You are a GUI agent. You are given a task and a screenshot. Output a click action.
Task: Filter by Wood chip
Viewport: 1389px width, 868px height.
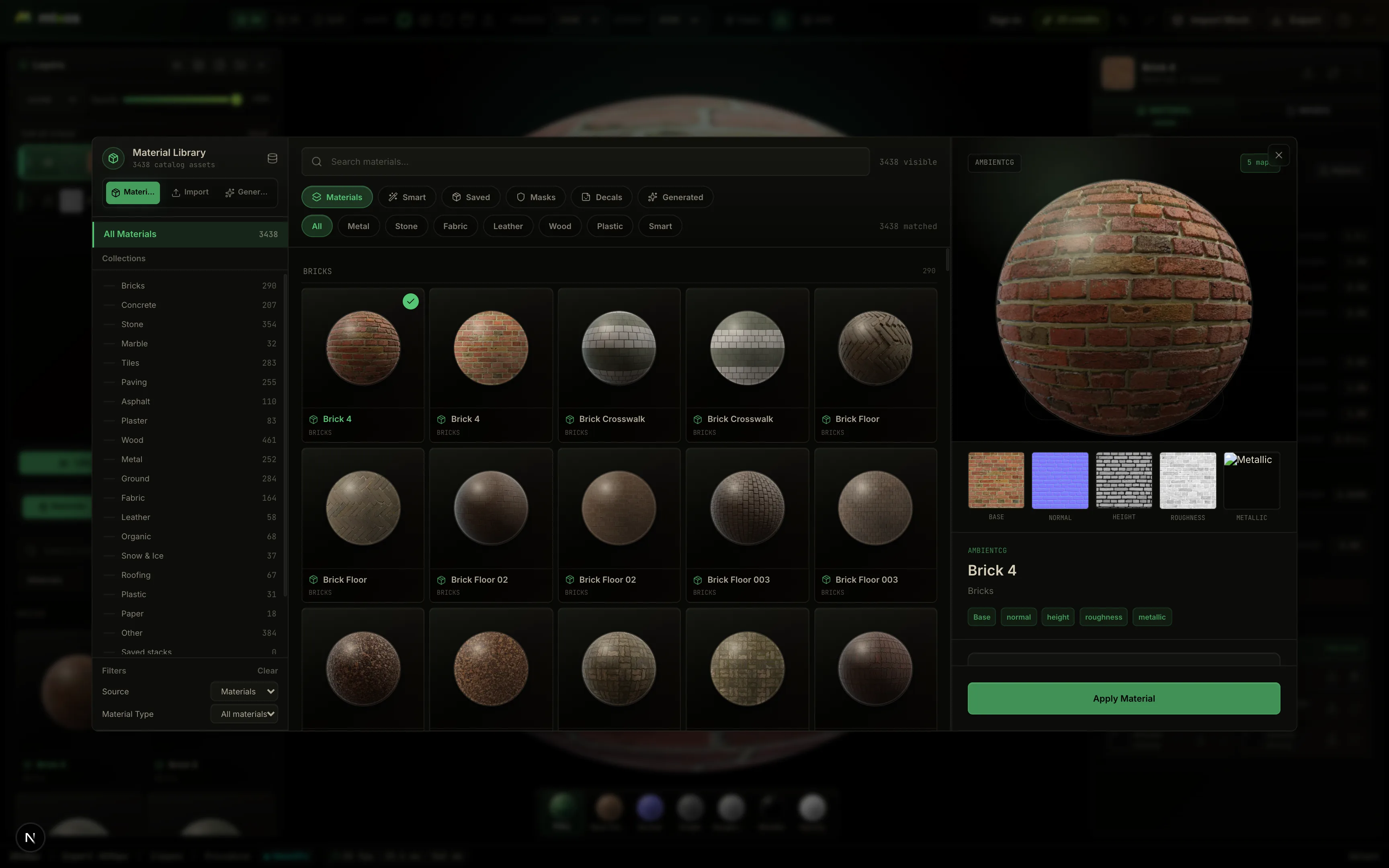click(x=559, y=226)
